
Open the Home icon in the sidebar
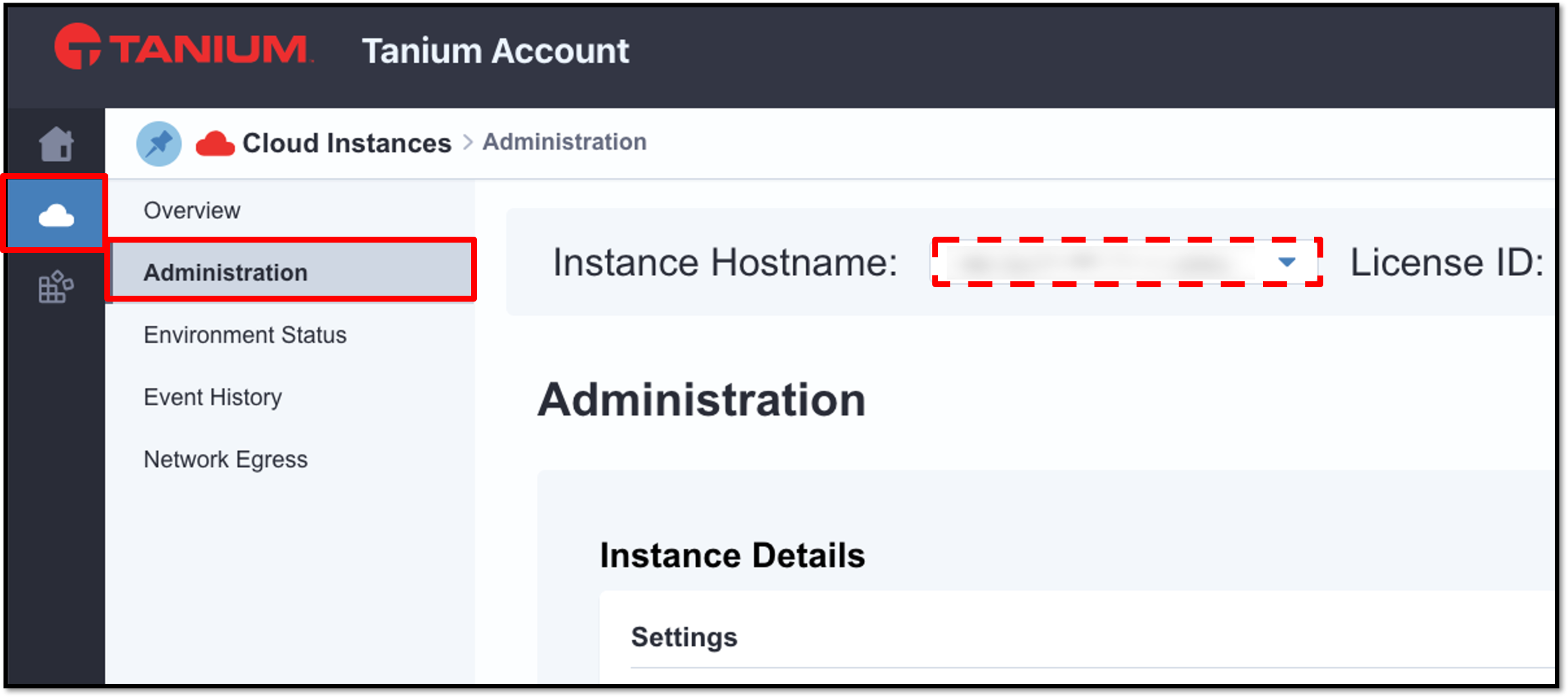point(56,144)
